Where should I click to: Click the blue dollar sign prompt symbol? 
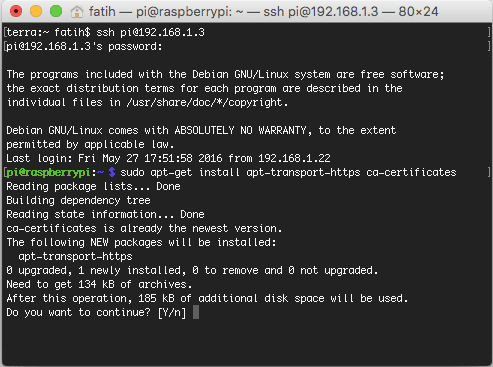[x=112, y=172]
